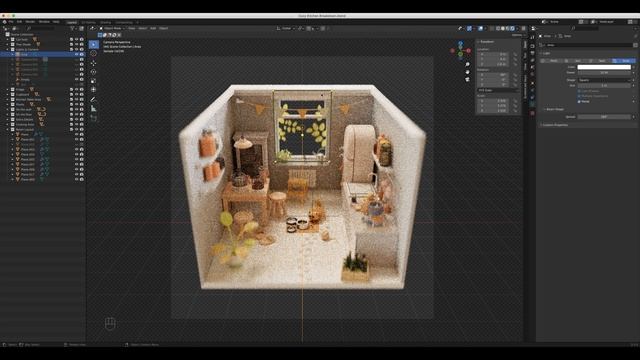Switch to the Compositing workspace tab

pyautogui.click(x=124, y=22)
